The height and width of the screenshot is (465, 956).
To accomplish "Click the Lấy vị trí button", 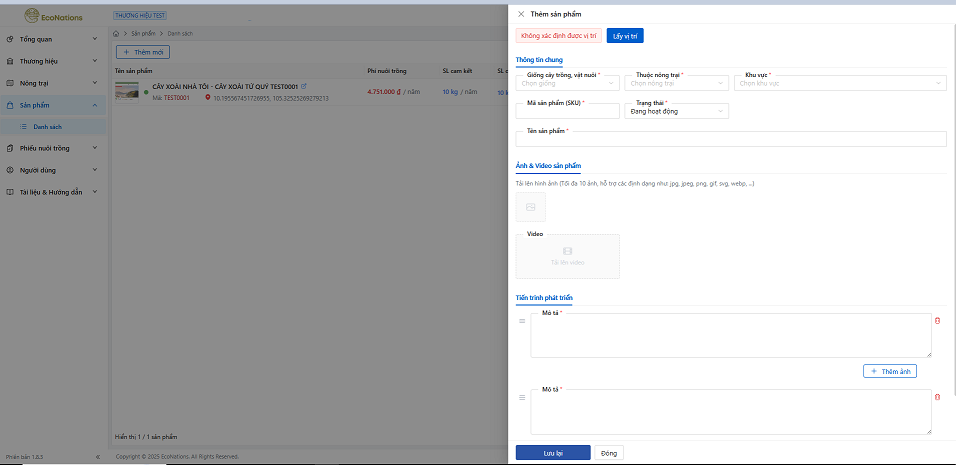I will coord(625,36).
